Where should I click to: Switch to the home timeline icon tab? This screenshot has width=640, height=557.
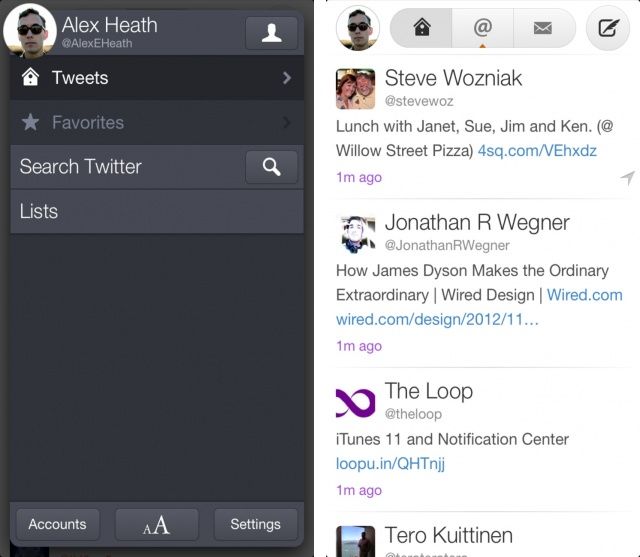422,28
